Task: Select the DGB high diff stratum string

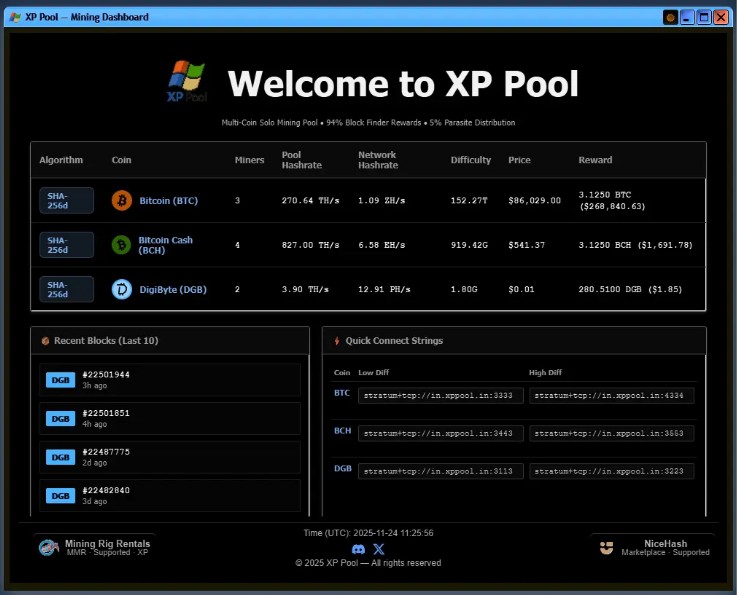Action: coord(612,471)
